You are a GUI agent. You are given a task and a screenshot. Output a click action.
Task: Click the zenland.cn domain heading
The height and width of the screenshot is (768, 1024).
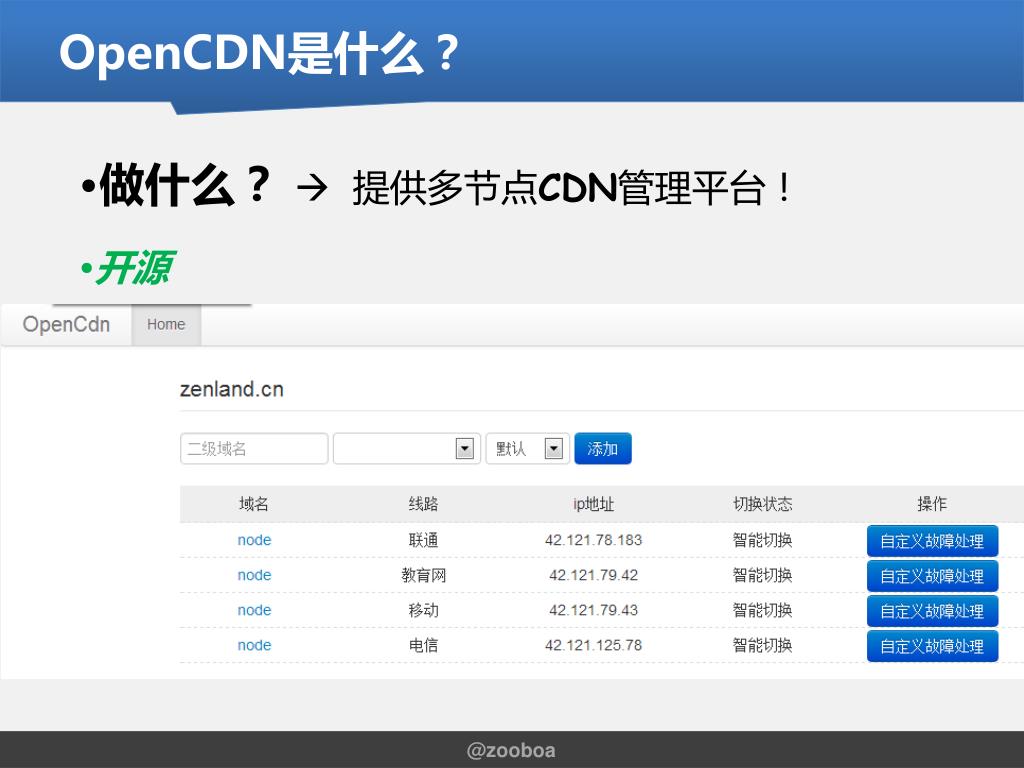(232, 389)
